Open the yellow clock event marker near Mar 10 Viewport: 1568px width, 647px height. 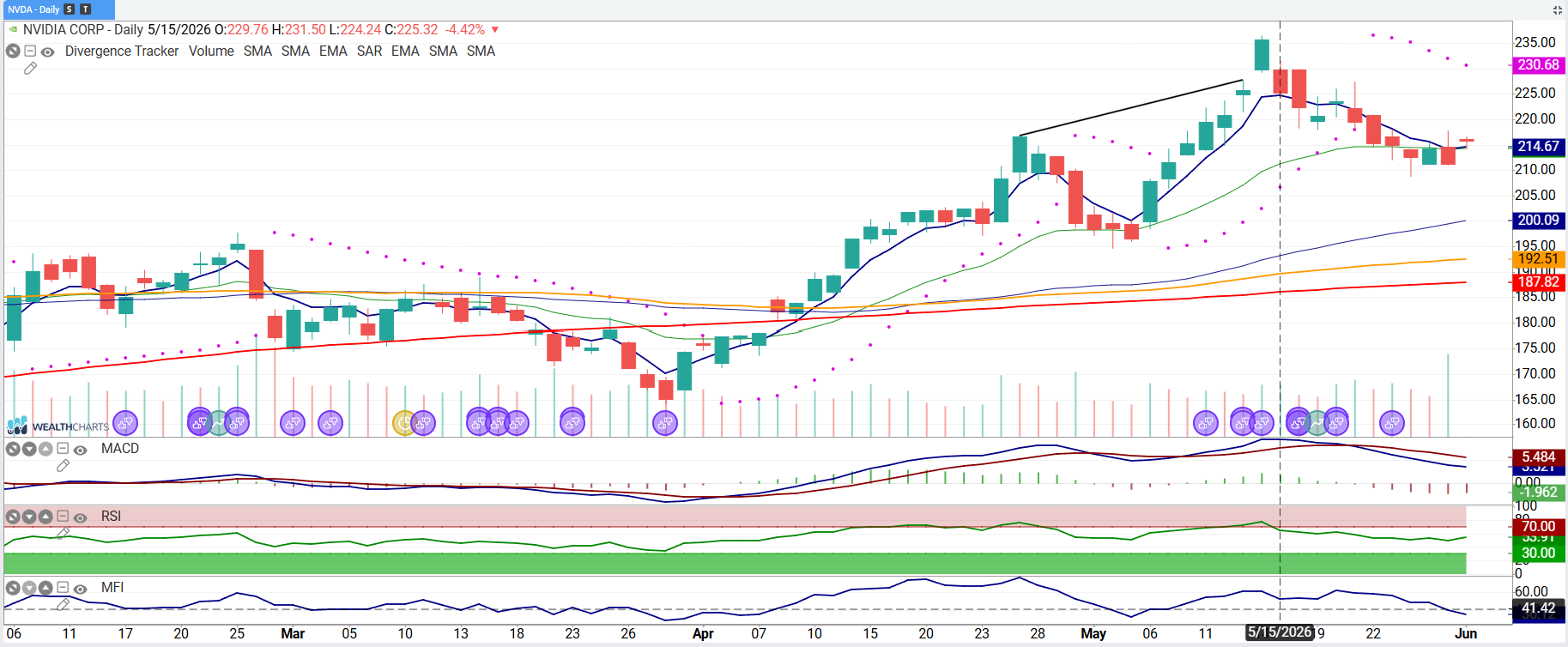coord(404,423)
